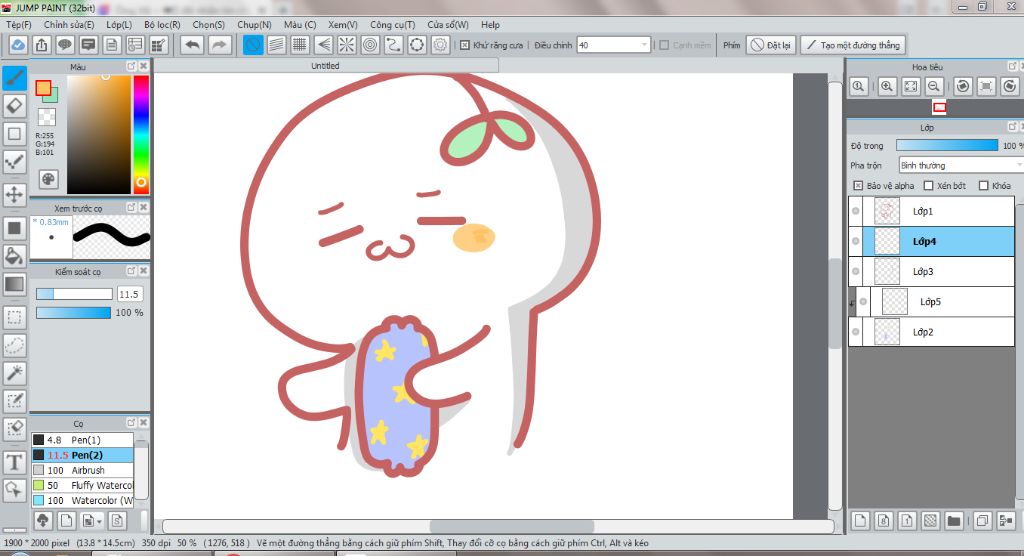
Task: Zoom out on navigator panel
Action: [934, 86]
